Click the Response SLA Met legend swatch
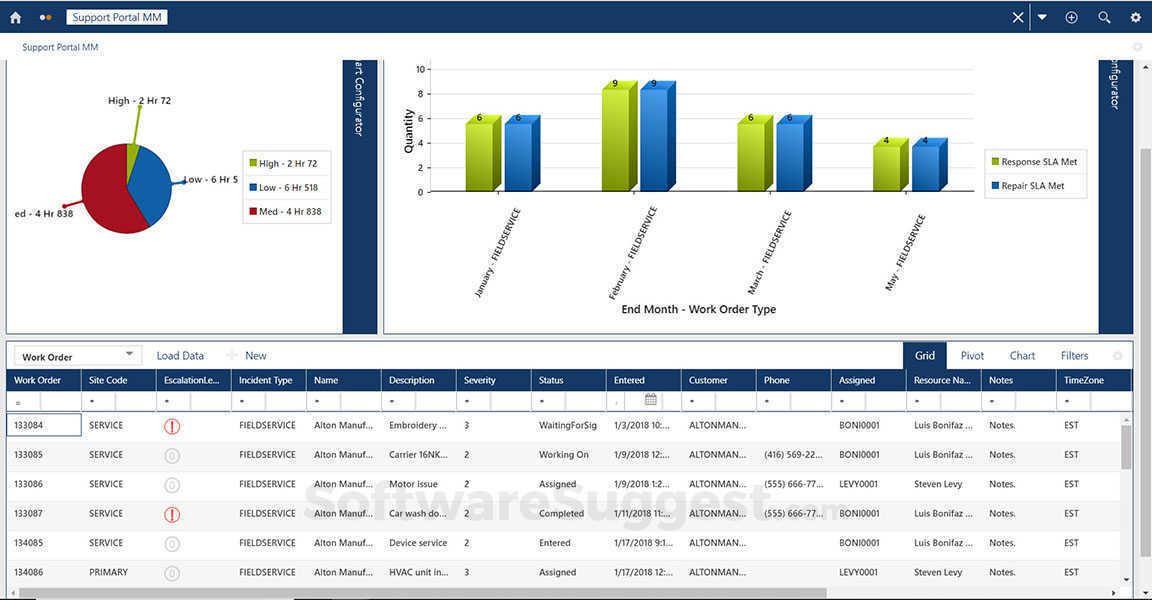This screenshot has height=600, width=1152. point(996,162)
